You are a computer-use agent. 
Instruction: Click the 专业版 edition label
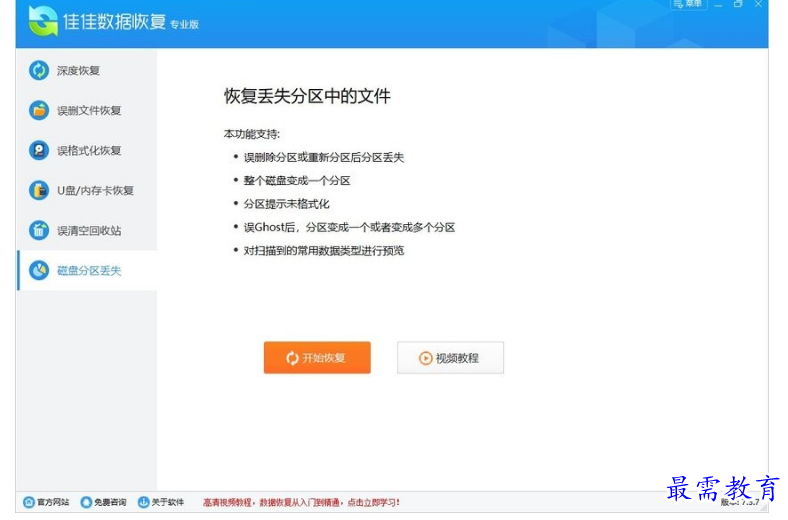point(184,24)
